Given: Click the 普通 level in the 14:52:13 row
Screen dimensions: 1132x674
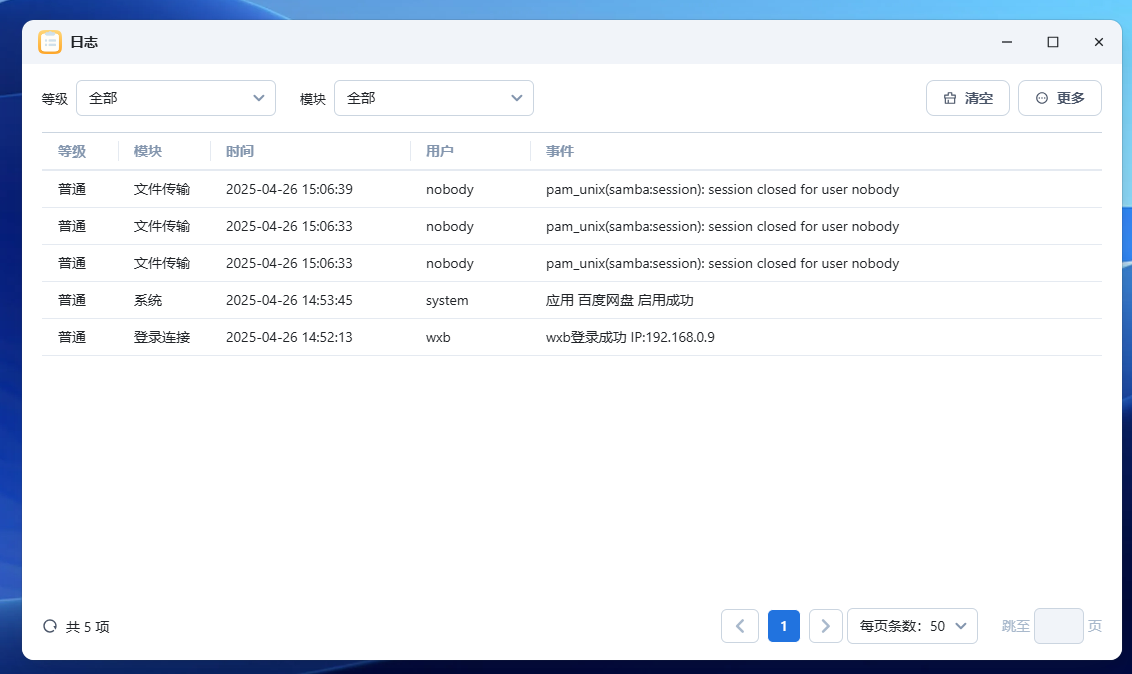Looking at the screenshot, I should (72, 337).
